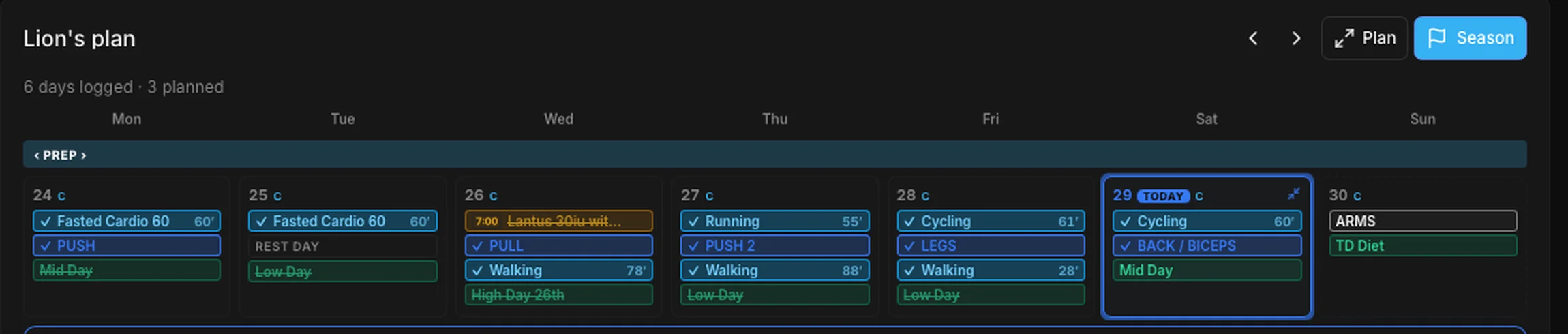
Task: Toggle Fasted Cardio 60 checkmark on Tuesday 25
Action: (262, 221)
